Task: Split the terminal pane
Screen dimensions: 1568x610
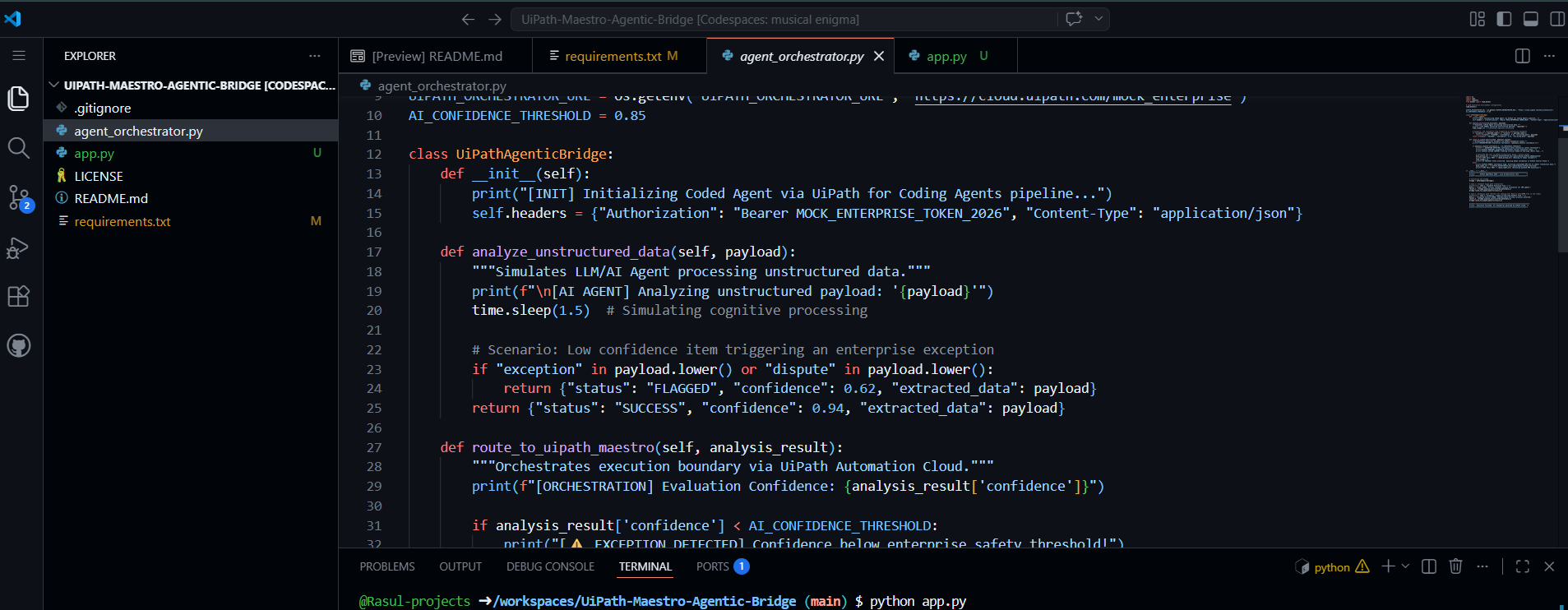Action: [1429, 566]
